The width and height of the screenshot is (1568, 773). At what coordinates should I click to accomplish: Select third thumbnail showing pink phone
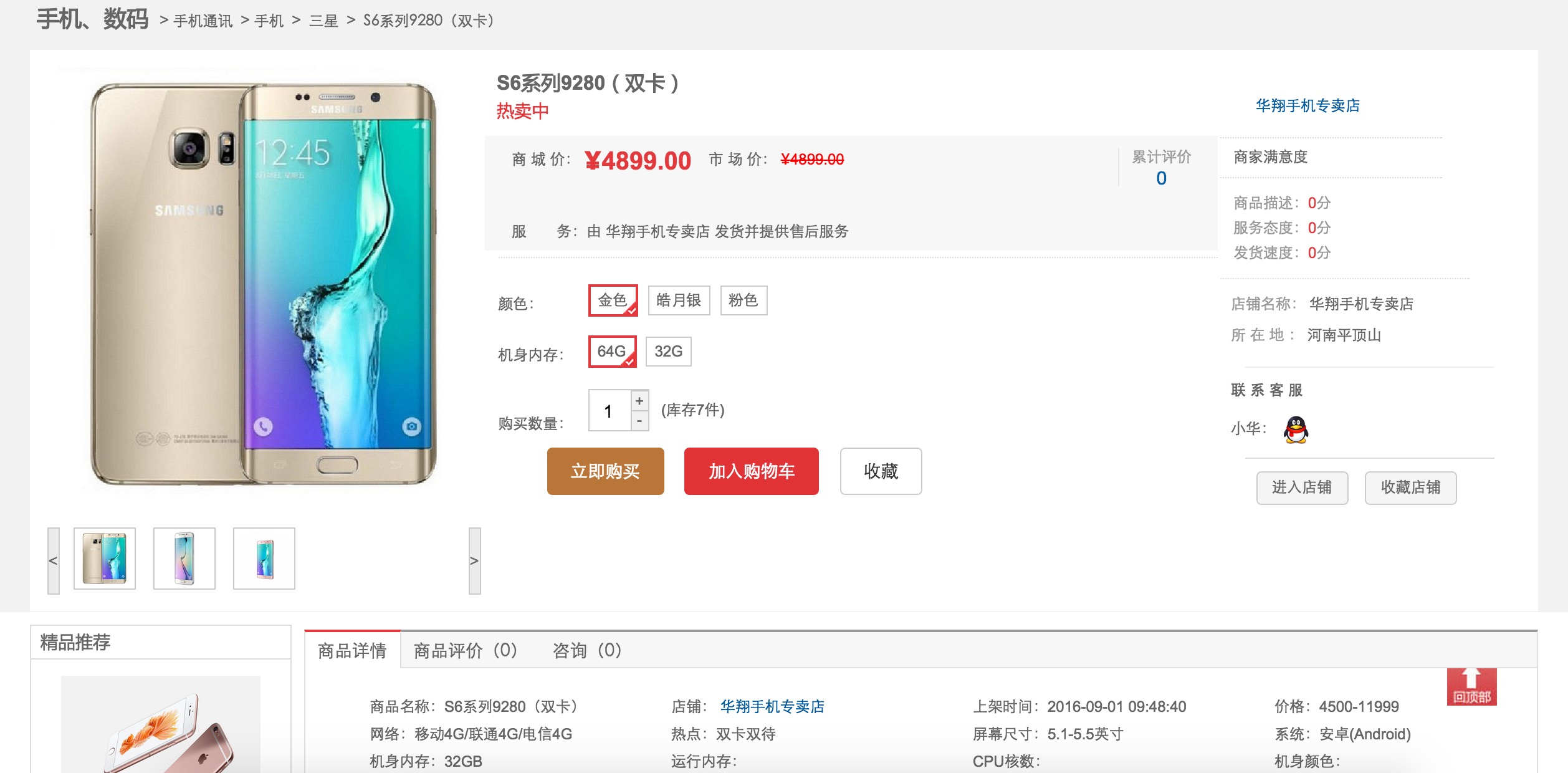264,558
